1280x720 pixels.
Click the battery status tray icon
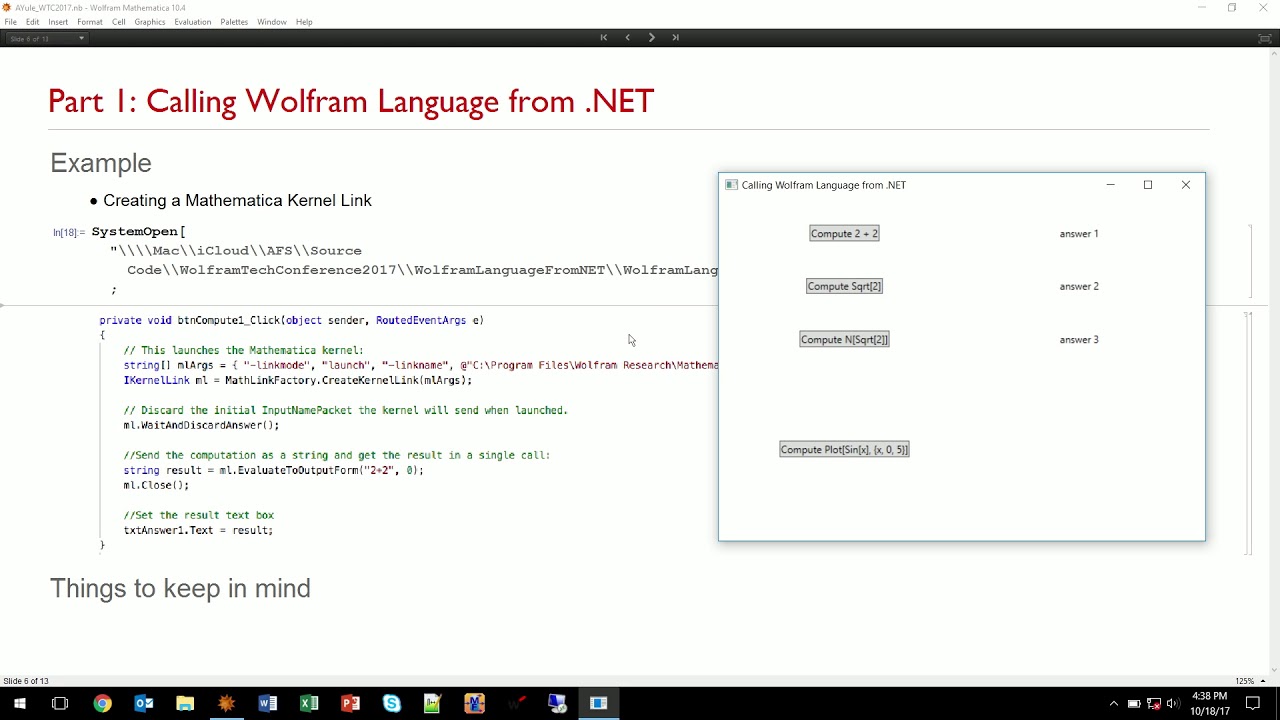(1134, 703)
